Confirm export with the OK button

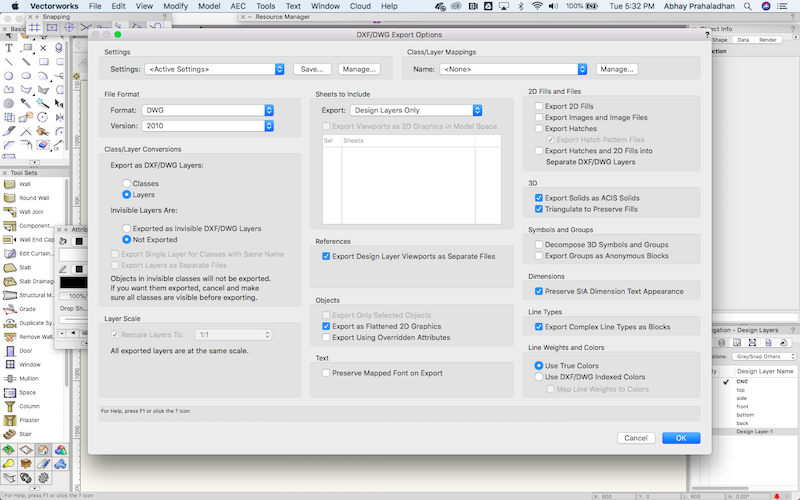click(681, 438)
